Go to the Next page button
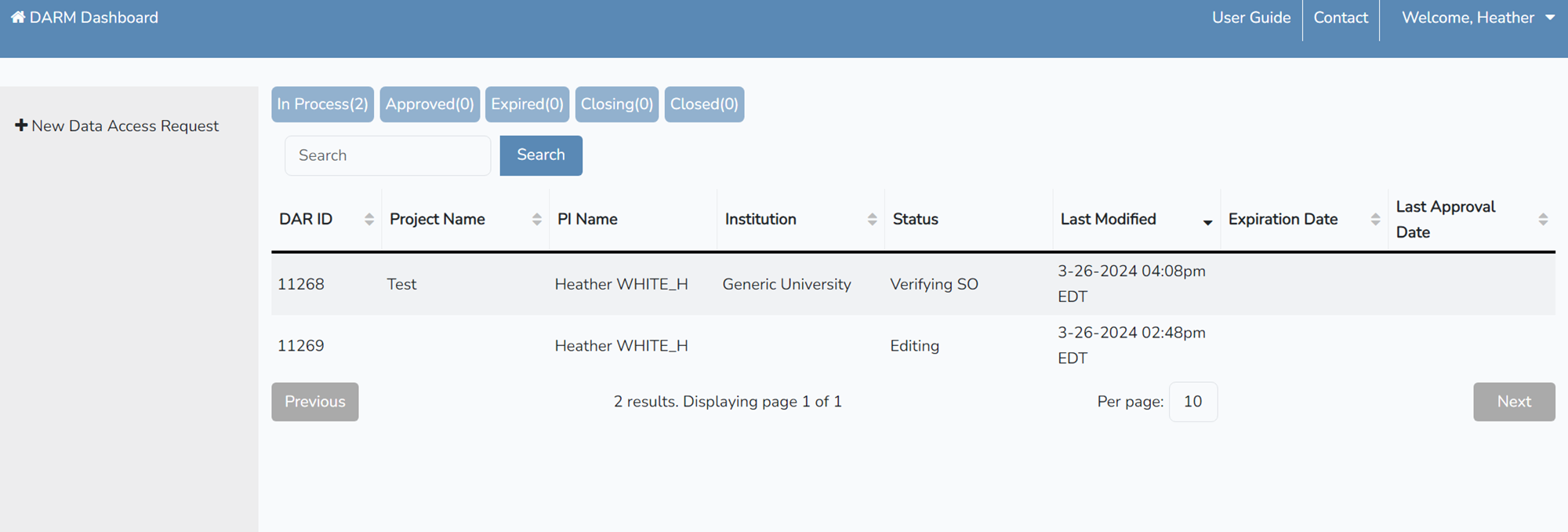Screen dimensions: 1568x532 coord(1513,402)
